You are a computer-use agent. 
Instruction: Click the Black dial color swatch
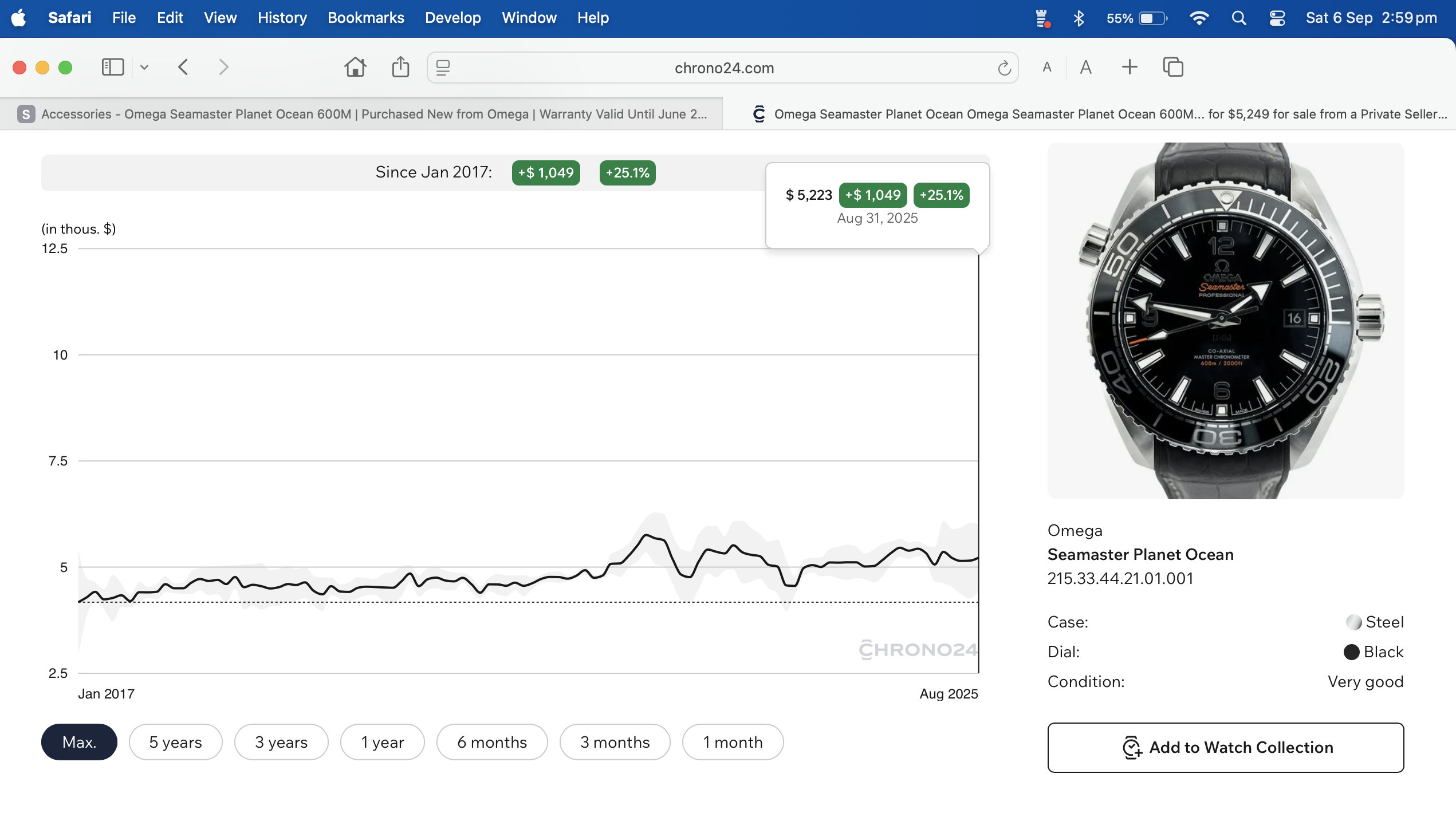1351,652
